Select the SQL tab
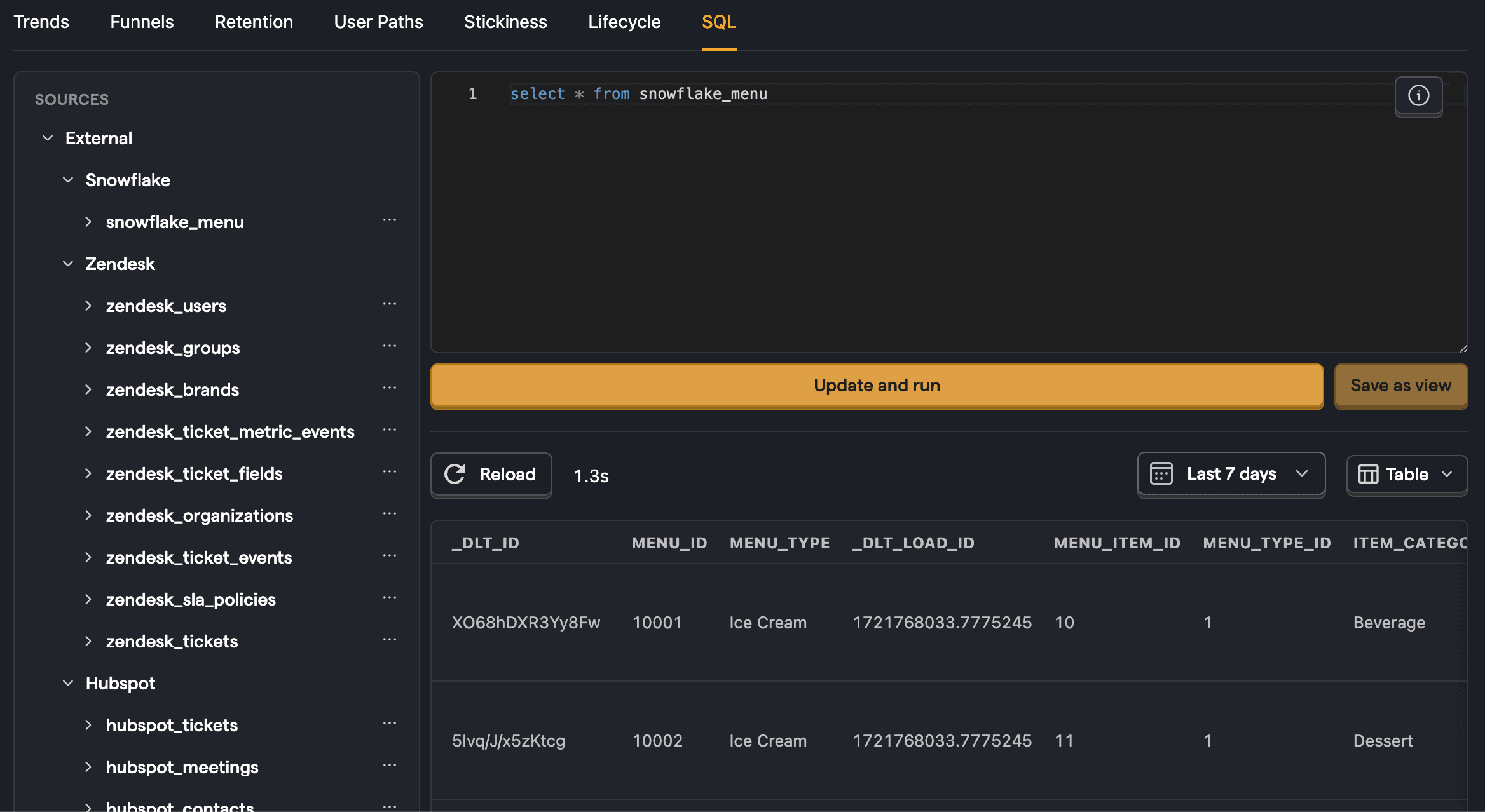Viewport: 1485px width, 812px height. (x=719, y=22)
